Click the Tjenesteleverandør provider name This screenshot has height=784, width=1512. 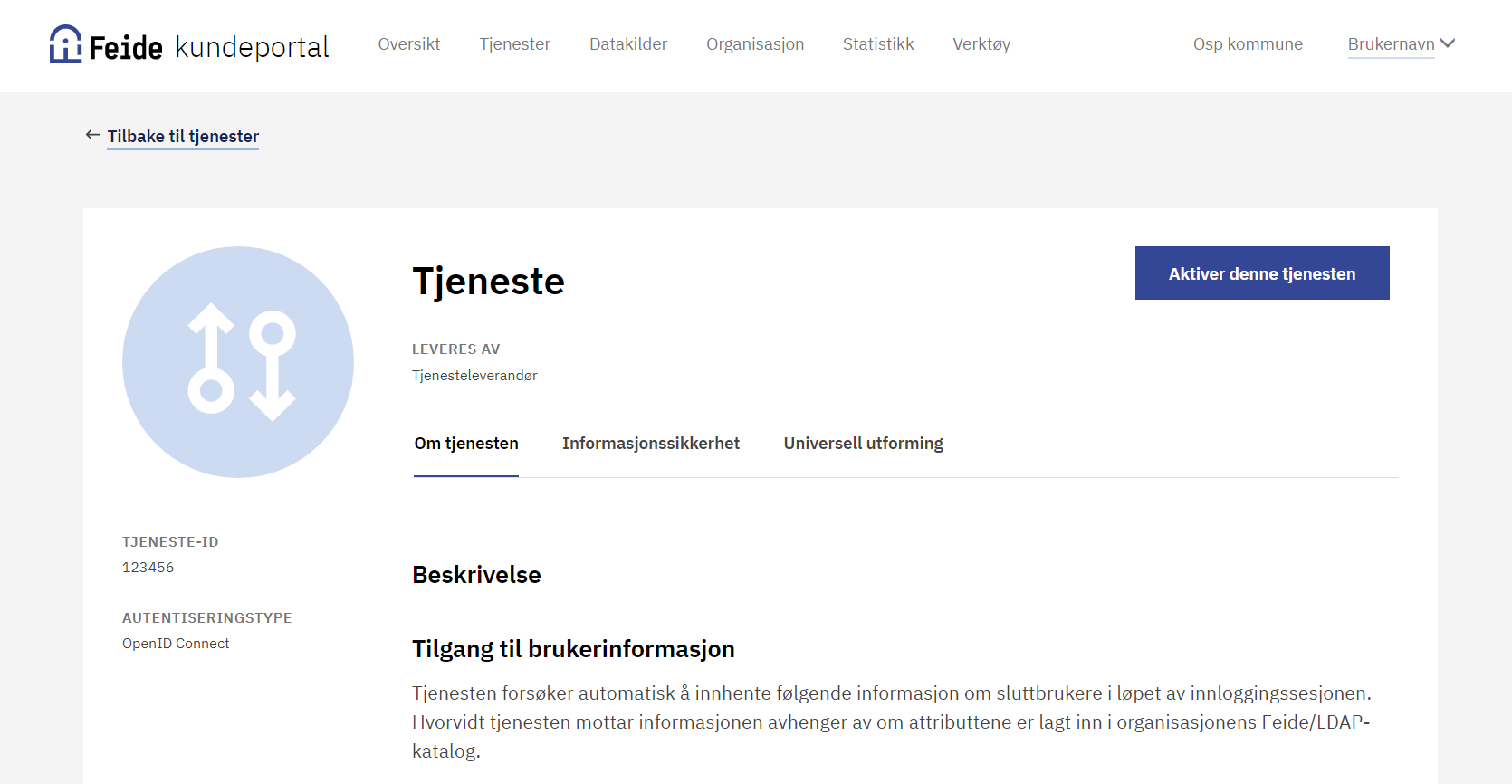(x=474, y=376)
